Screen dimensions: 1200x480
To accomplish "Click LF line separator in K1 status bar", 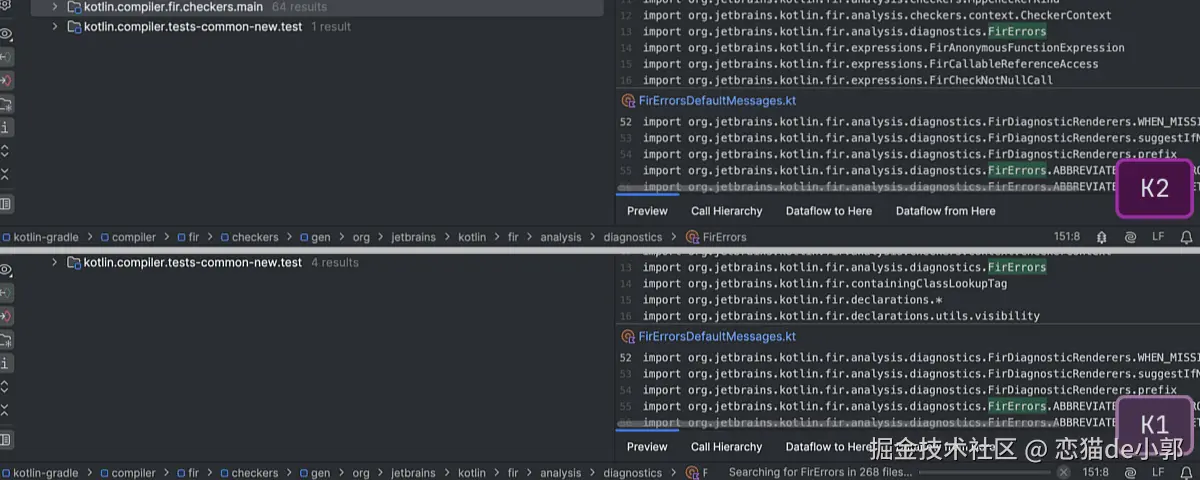I will [1158, 472].
